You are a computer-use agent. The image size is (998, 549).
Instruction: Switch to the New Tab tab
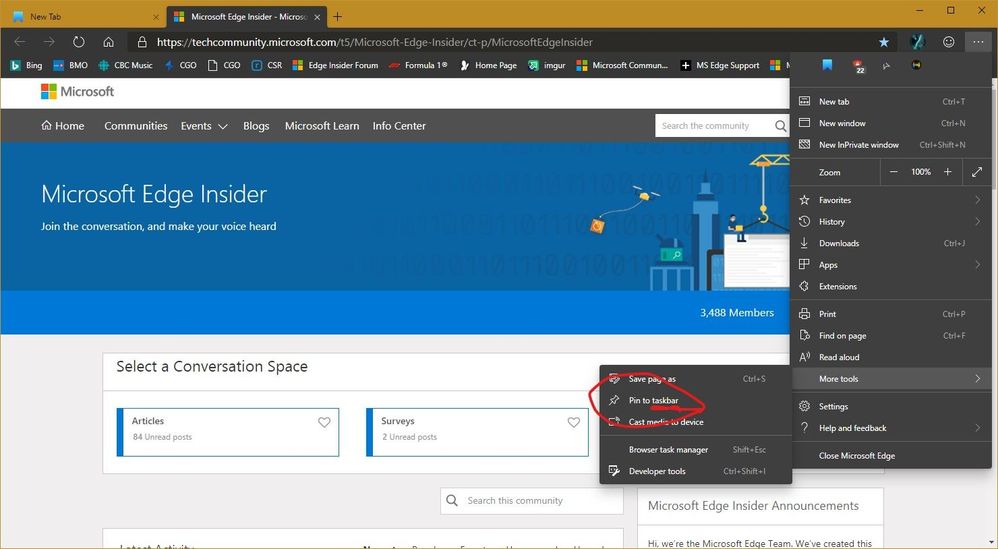[84, 17]
